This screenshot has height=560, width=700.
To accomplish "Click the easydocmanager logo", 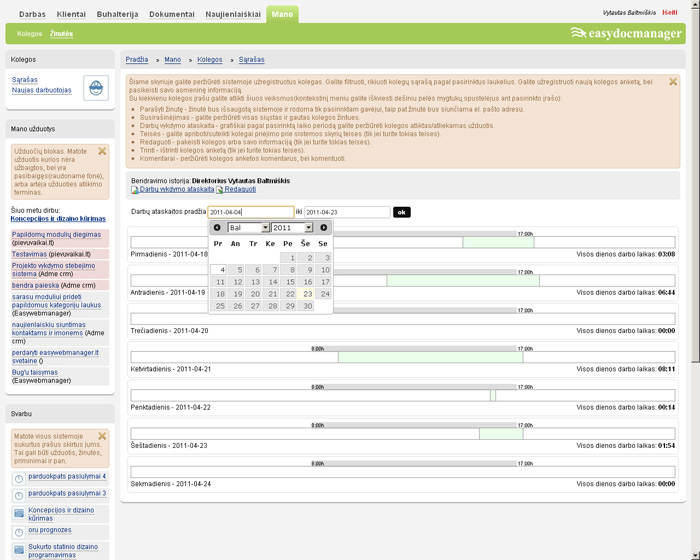I will click(x=626, y=33).
